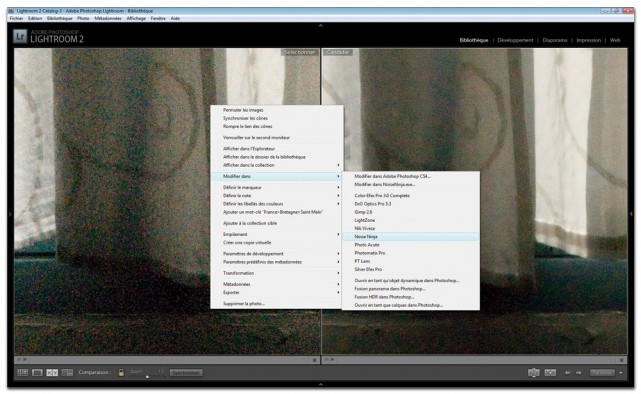Viewport: 641px width, 394px height.
Task: Open the Développement module
Action: point(515,40)
